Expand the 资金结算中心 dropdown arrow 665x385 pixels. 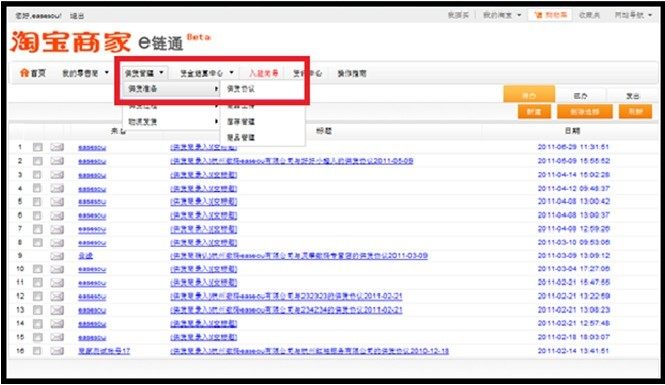(x=231, y=73)
